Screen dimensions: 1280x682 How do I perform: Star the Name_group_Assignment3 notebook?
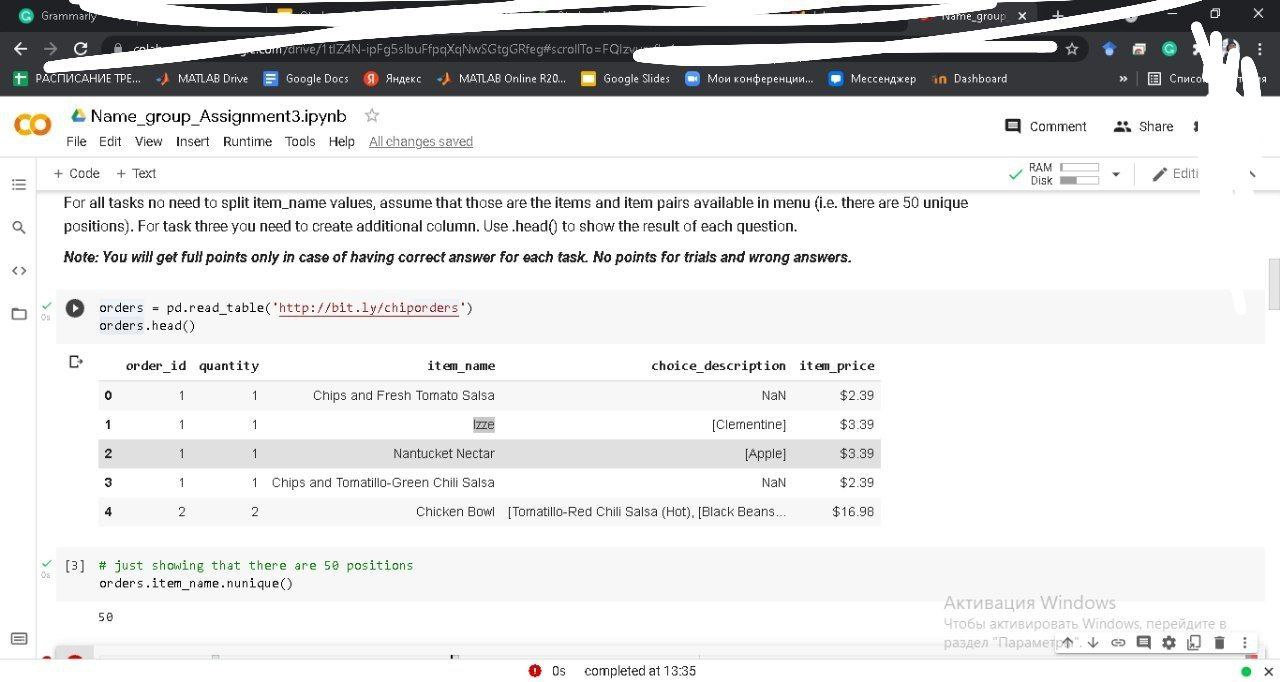[372, 115]
